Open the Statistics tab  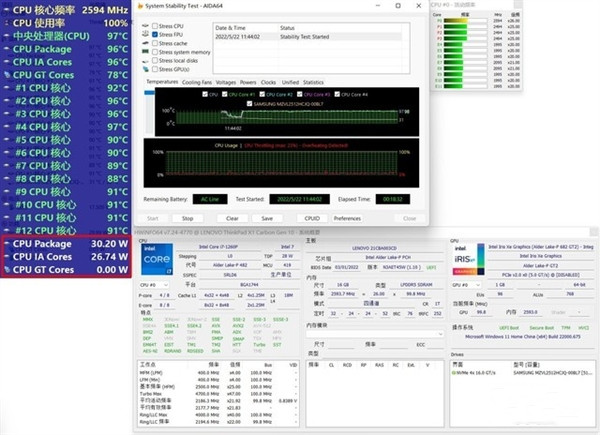pyautogui.click(x=314, y=82)
